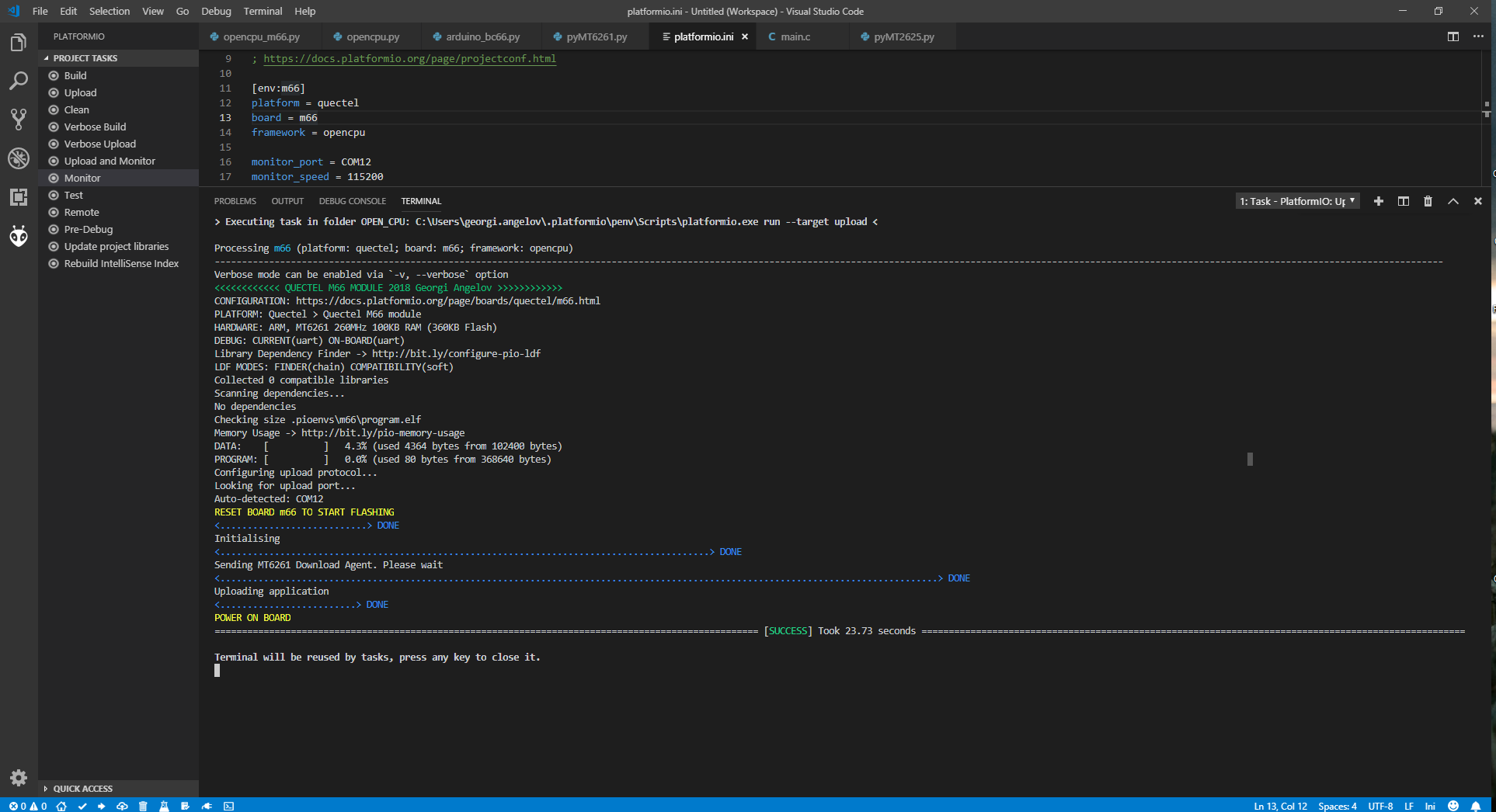Viewport: 1496px width, 812px height.
Task: Click the Ln 13, Col 12 cursor position
Action: point(1280,806)
